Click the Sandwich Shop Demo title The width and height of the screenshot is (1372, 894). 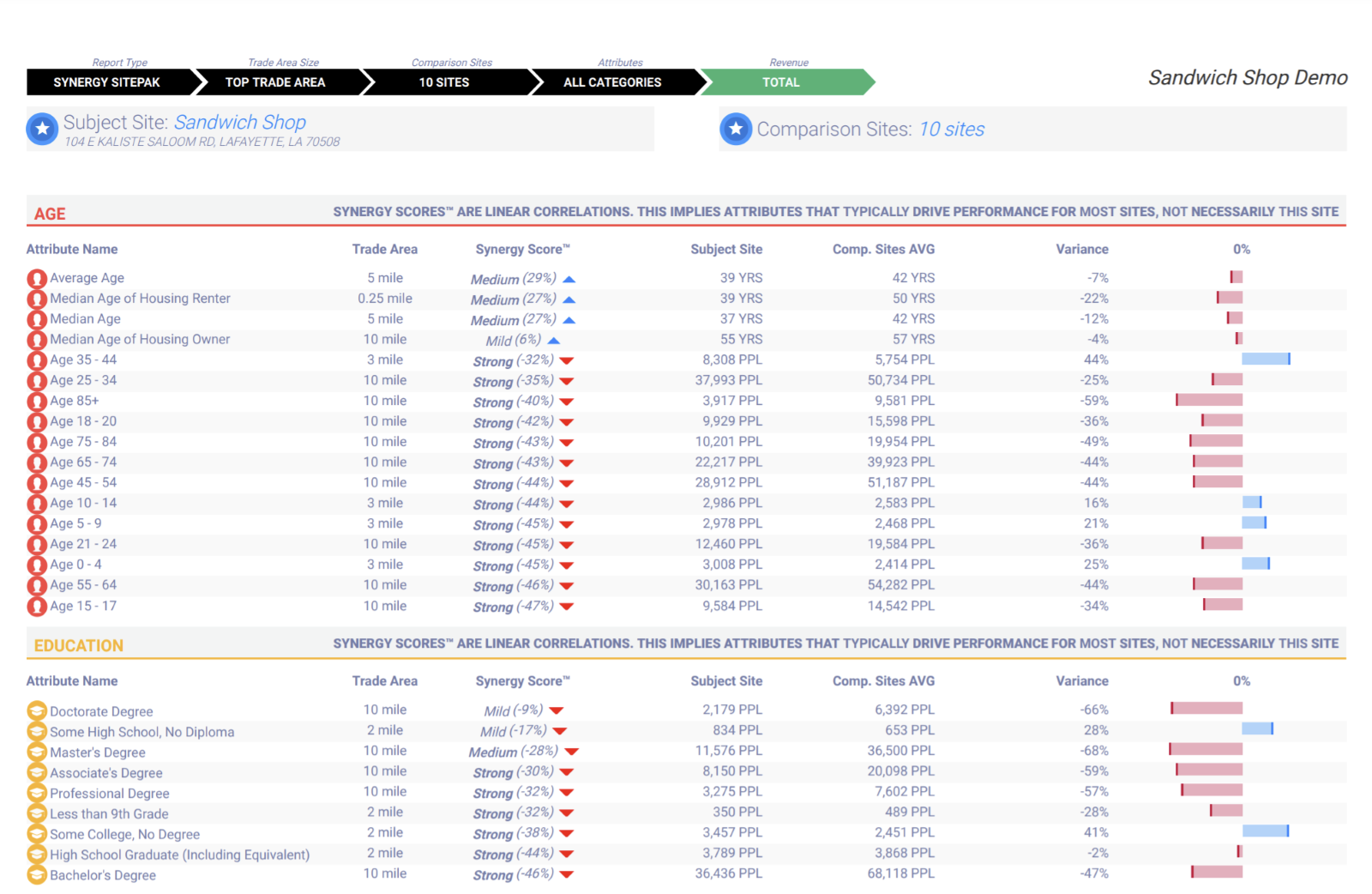1248,78
